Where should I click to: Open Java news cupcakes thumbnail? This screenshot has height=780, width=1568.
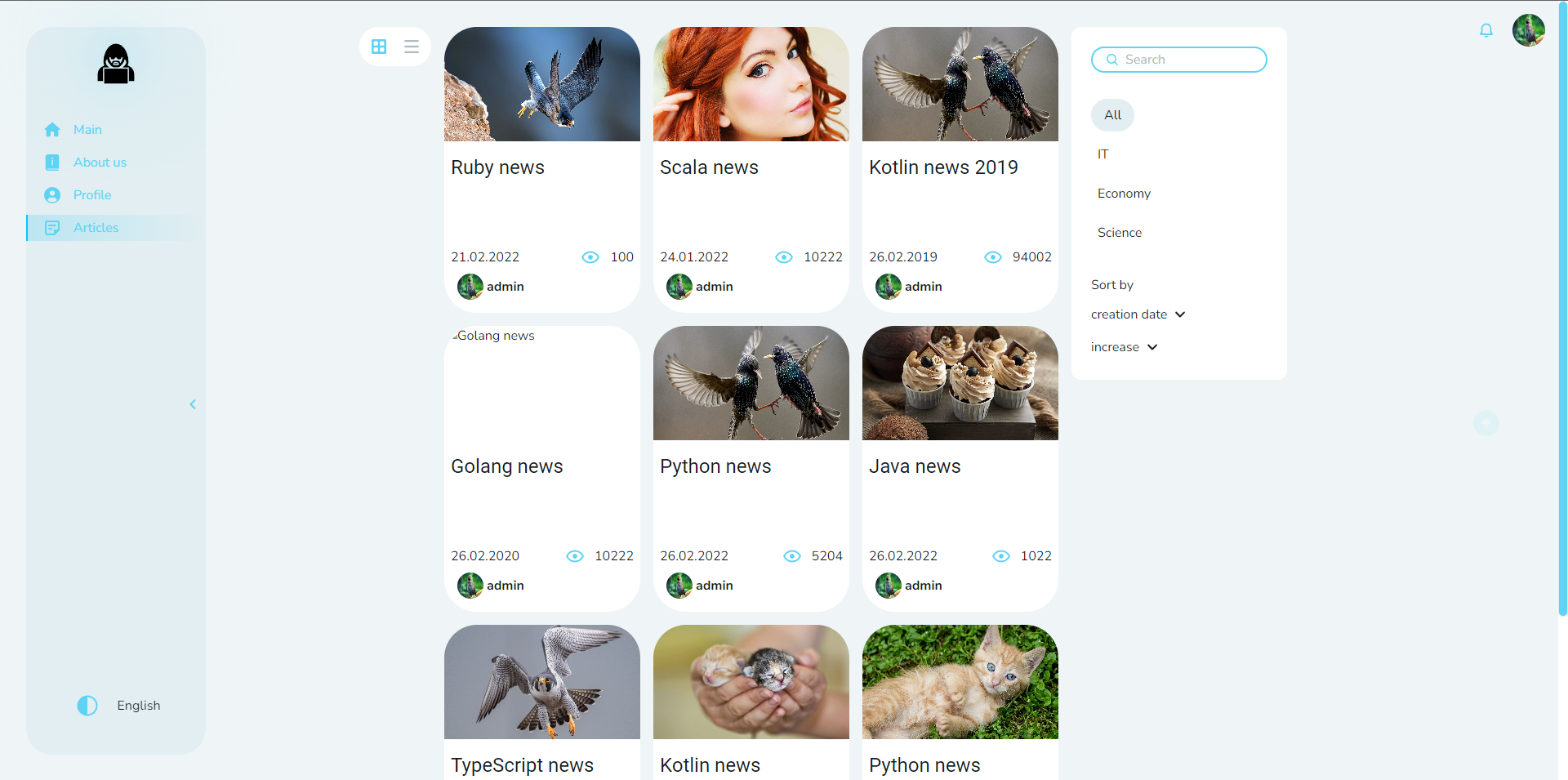click(x=960, y=383)
